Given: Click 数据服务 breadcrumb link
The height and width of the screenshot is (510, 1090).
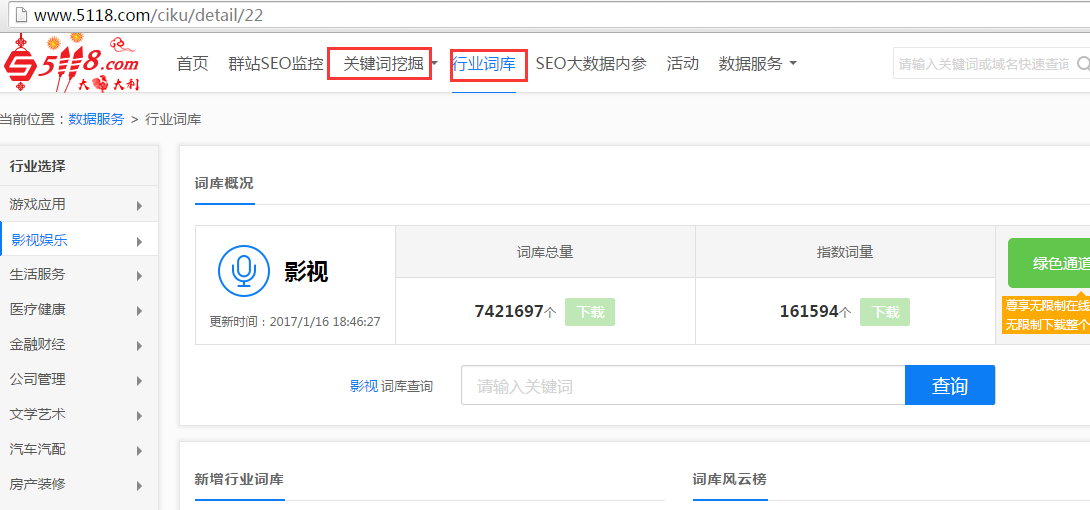Looking at the screenshot, I should (x=96, y=119).
